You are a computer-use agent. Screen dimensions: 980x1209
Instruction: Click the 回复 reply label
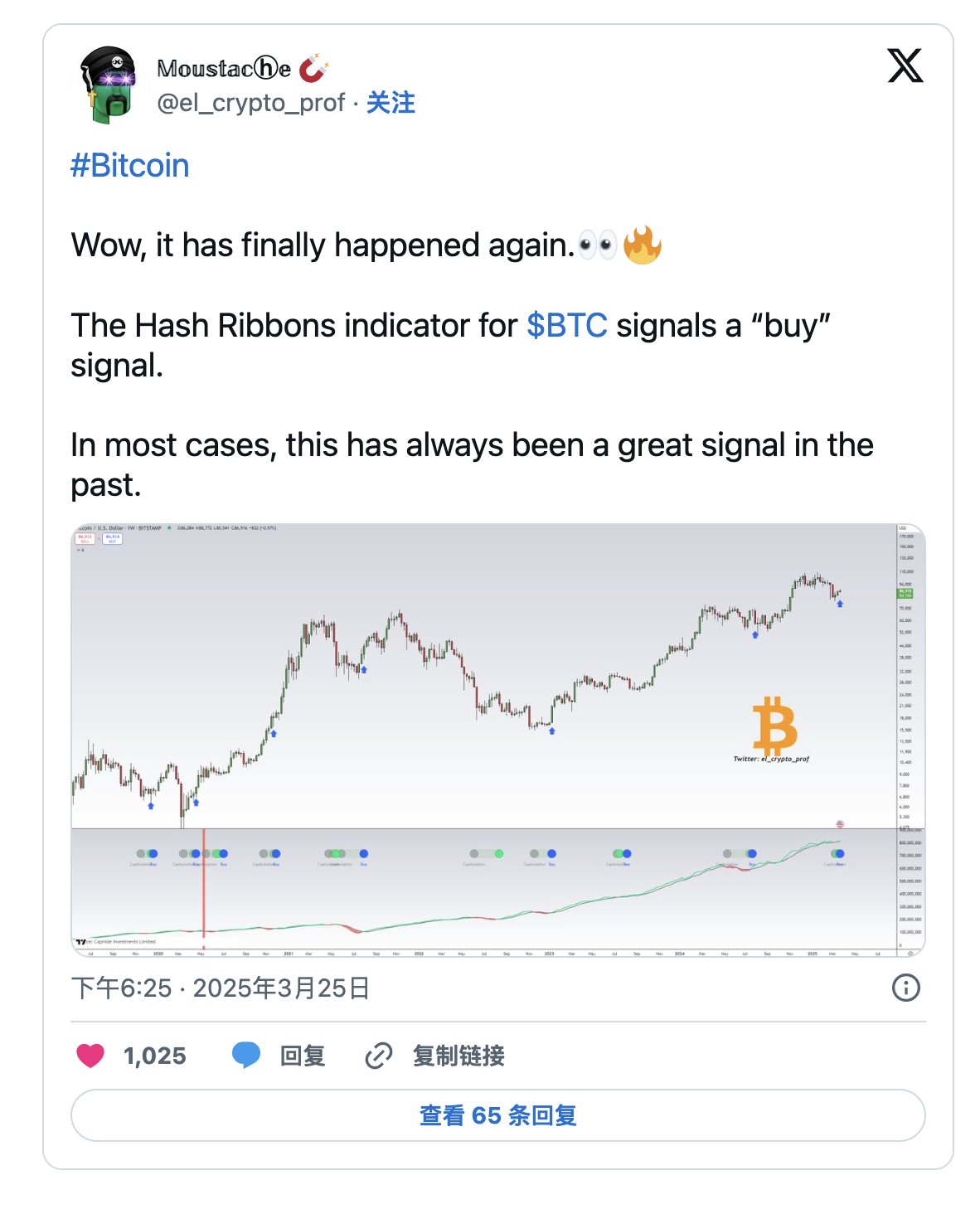pos(303,1056)
